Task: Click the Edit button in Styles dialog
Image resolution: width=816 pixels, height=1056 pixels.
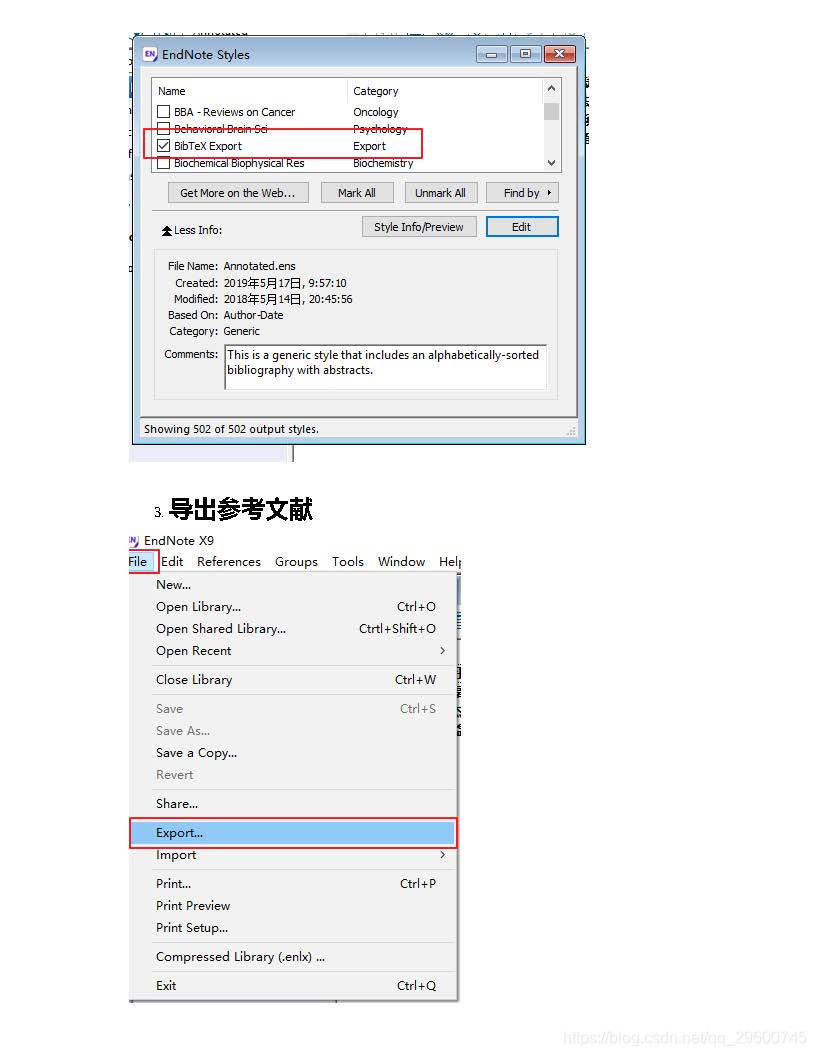Action: tap(522, 227)
